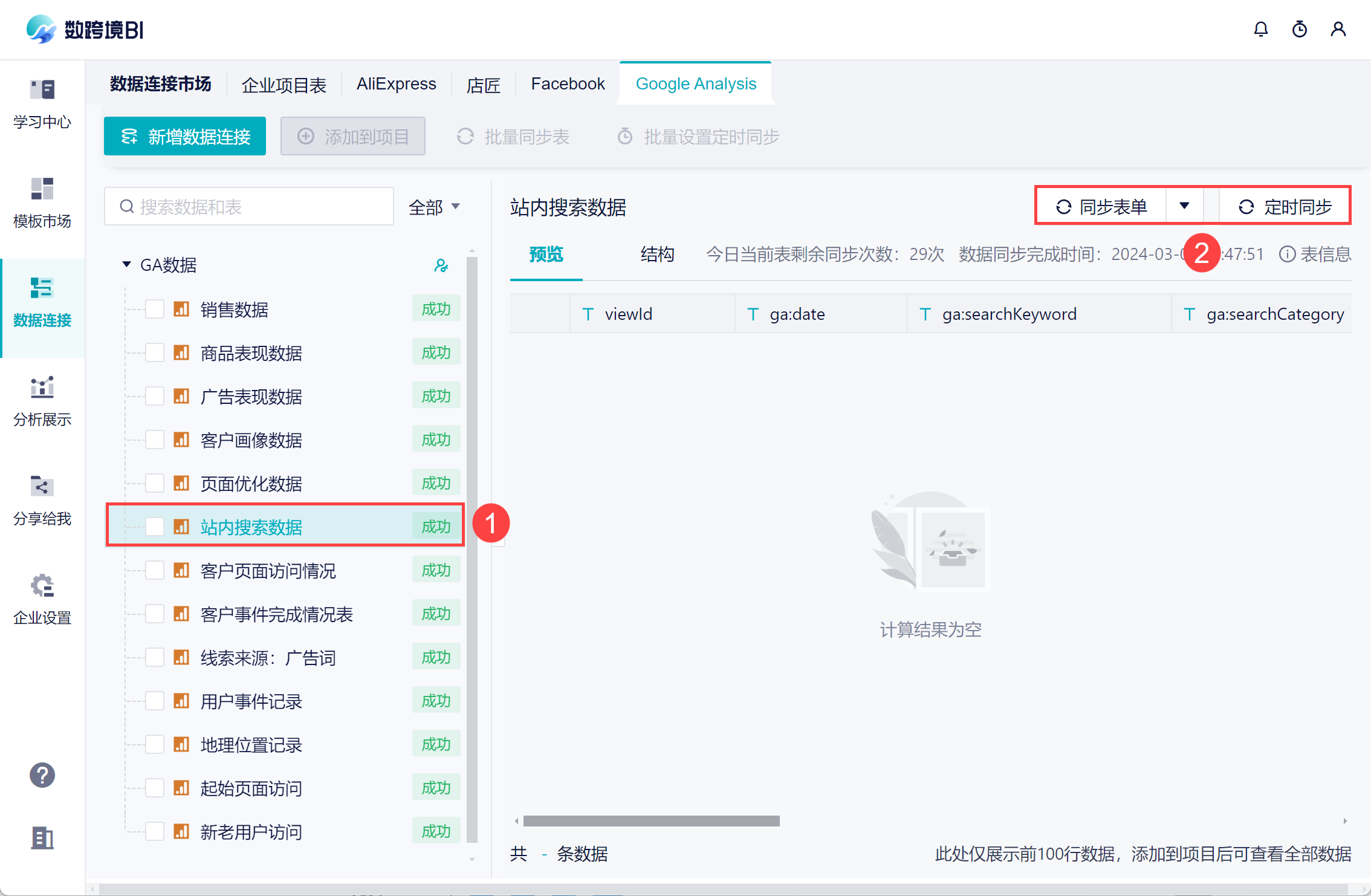Open the user profile icon
1371x896 pixels.
coord(1338,29)
